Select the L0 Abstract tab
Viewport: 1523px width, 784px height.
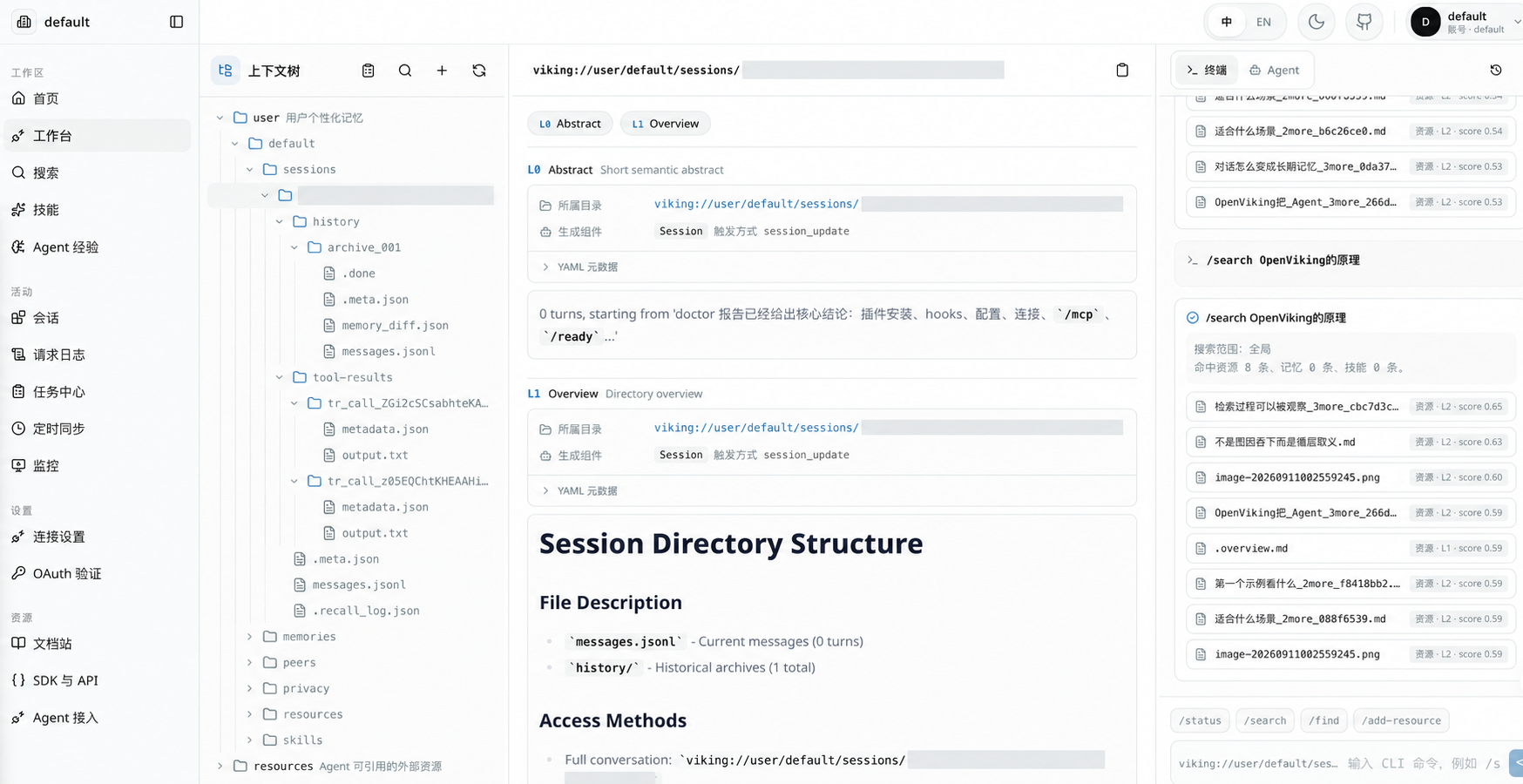[570, 124]
